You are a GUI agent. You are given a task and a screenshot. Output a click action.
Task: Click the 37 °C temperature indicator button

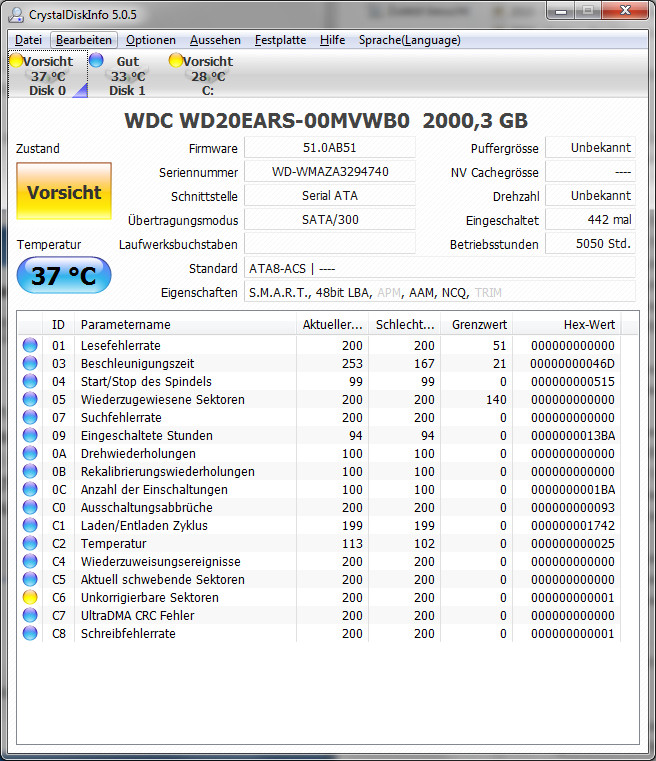(64, 275)
